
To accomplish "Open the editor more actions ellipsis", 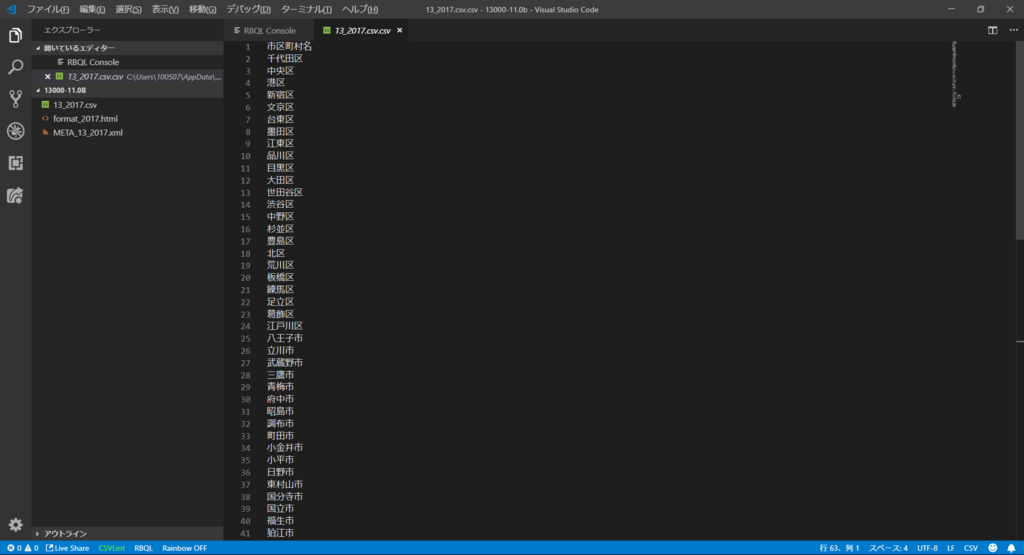I will (x=1013, y=30).
